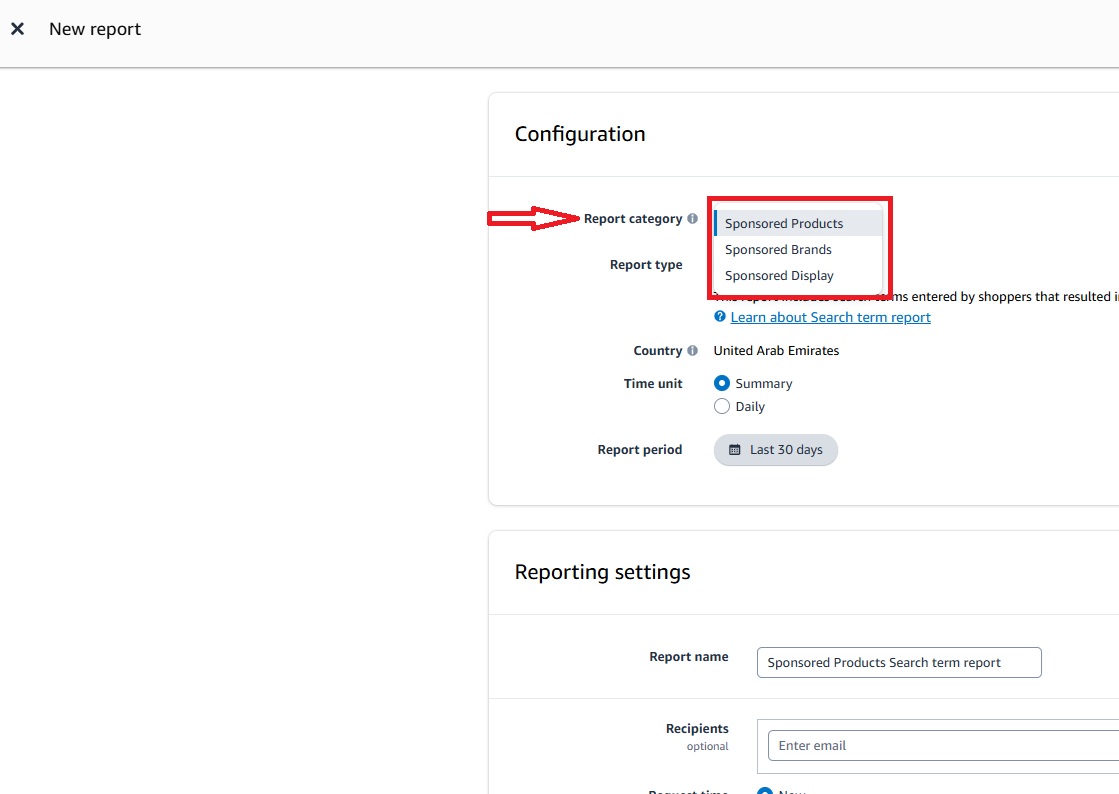The width and height of the screenshot is (1119, 794).
Task: Click the Reporting settings heading
Action: (x=602, y=572)
